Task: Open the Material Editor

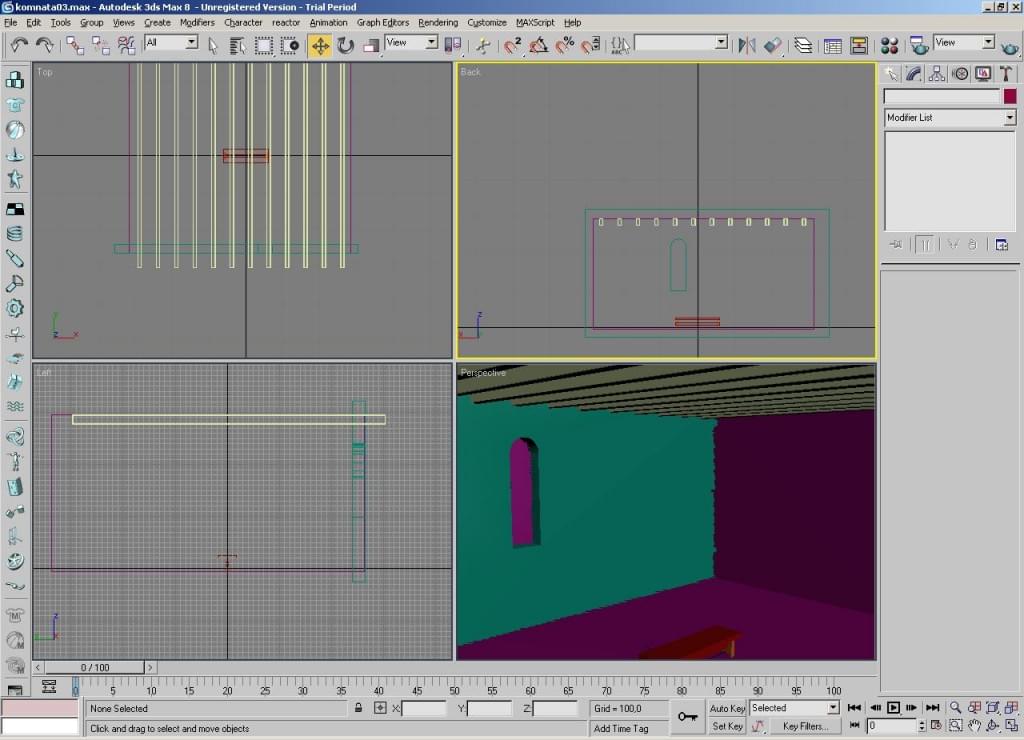Action: tap(889, 45)
